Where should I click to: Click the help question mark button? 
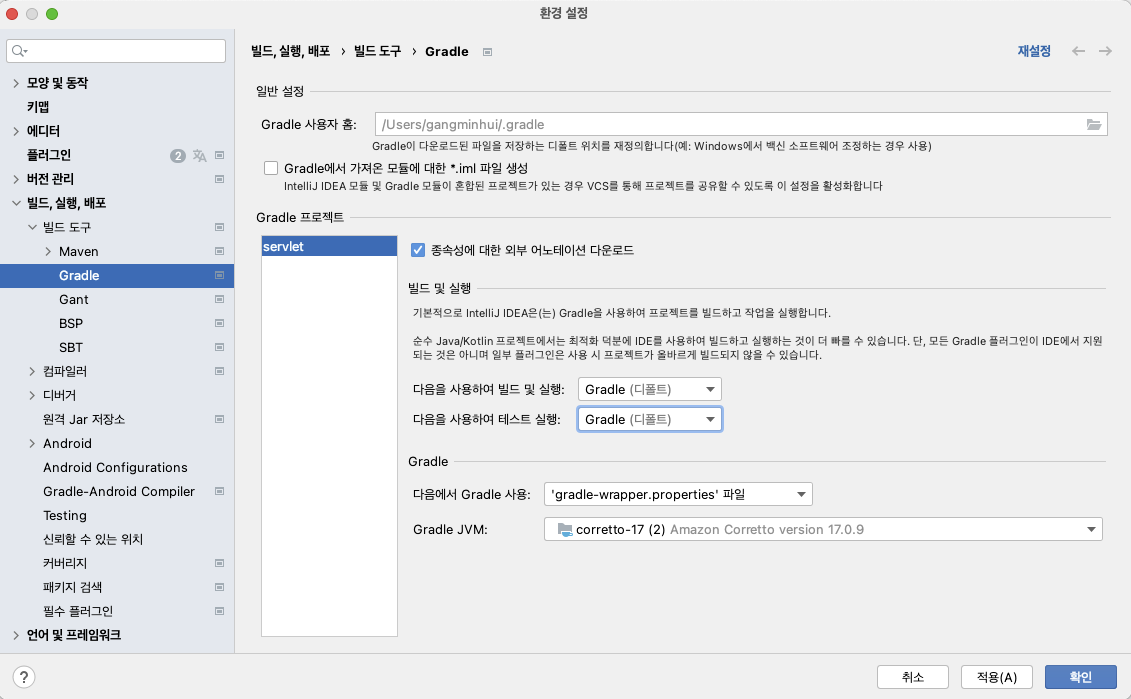tap(24, 677)
